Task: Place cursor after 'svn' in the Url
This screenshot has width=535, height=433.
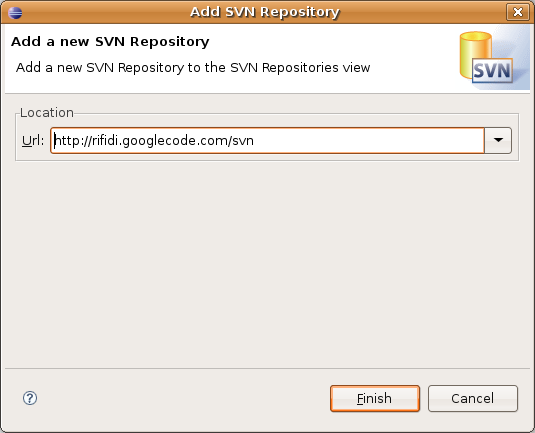Action: pyautogui.click(x=254, y=141)
